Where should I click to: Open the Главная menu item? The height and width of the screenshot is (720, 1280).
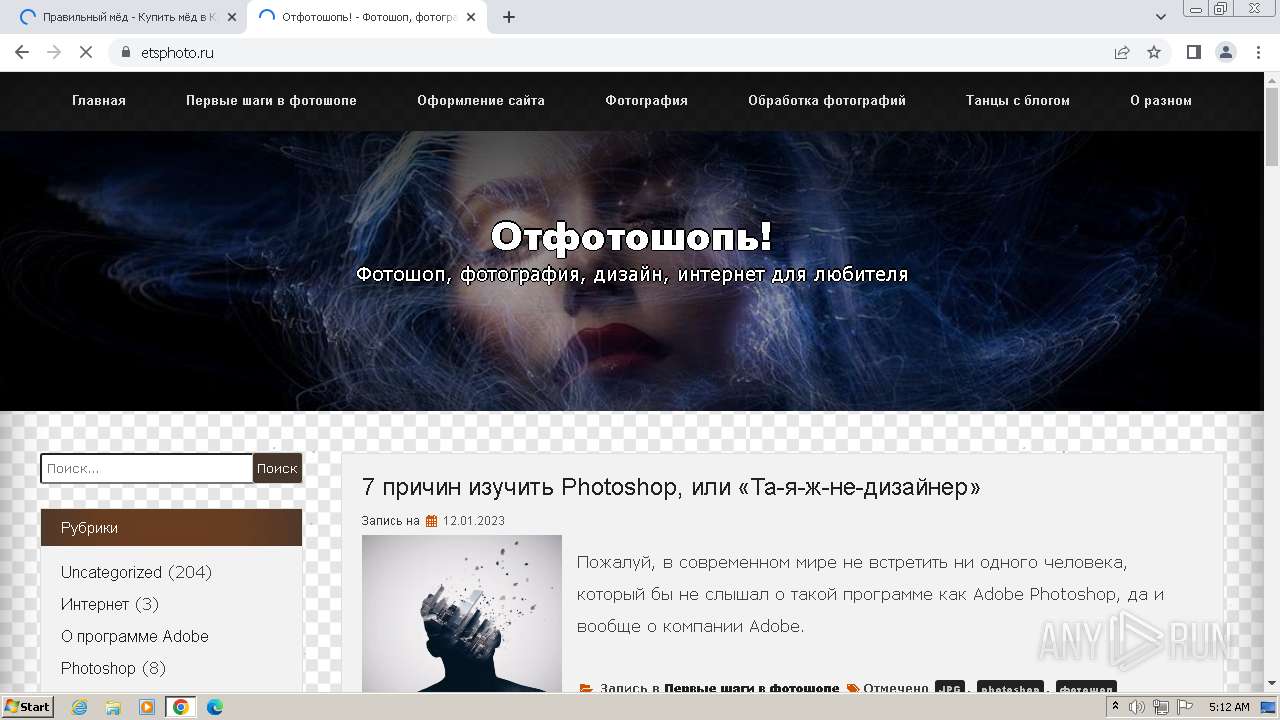coord(99,100)
